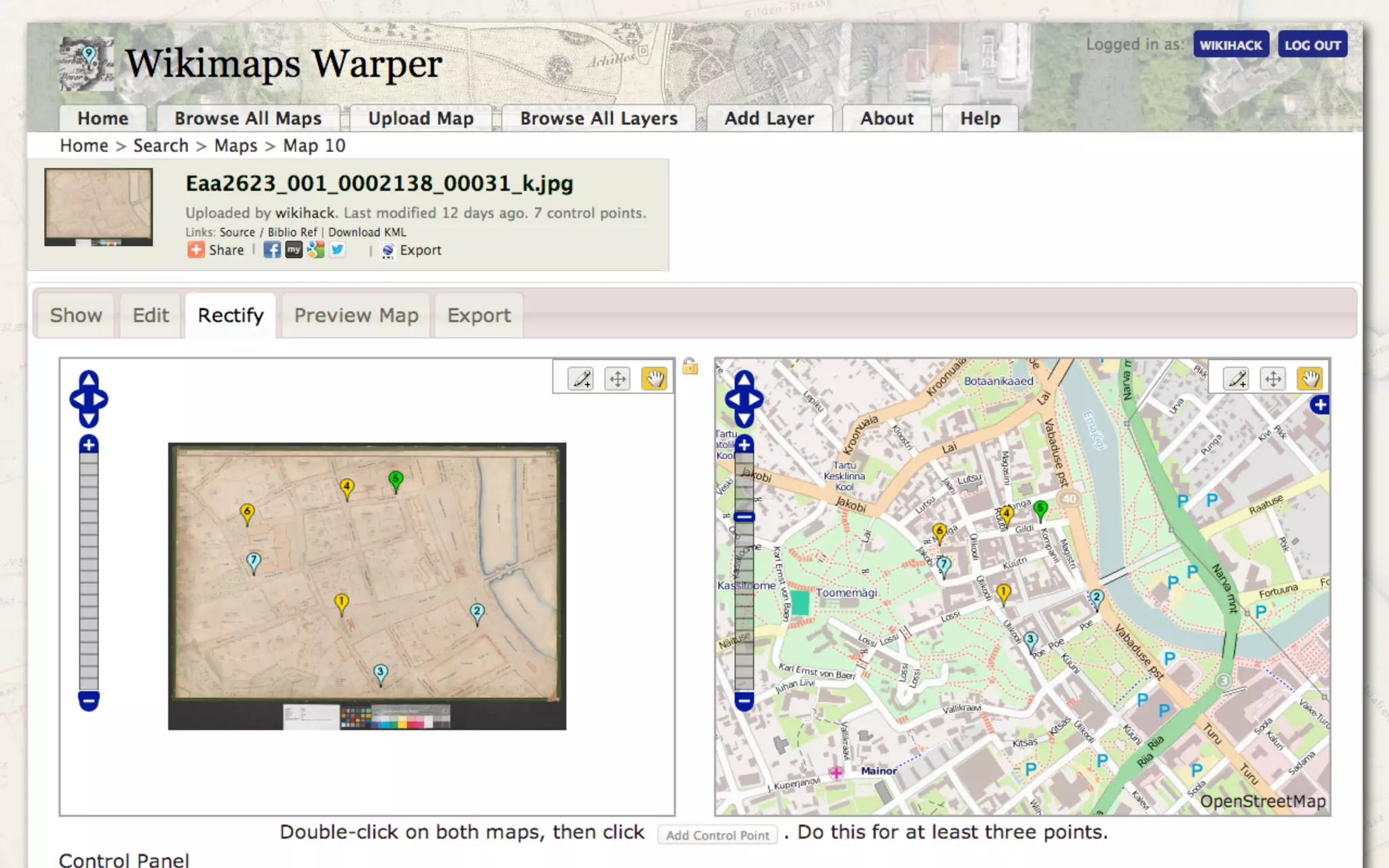The height and width of the screenshot is (868, 1389).
Task: Toggle the padlock between the maps
Action: (690, 366)
